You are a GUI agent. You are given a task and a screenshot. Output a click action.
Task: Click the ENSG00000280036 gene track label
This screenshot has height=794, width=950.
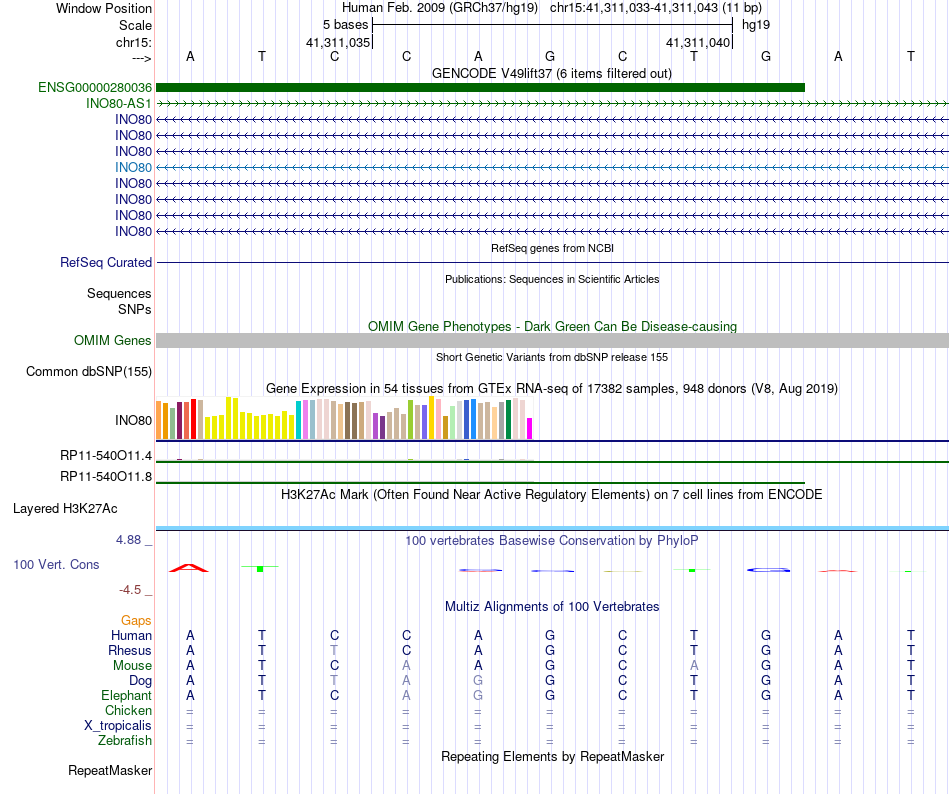click(x=95, y=87)
